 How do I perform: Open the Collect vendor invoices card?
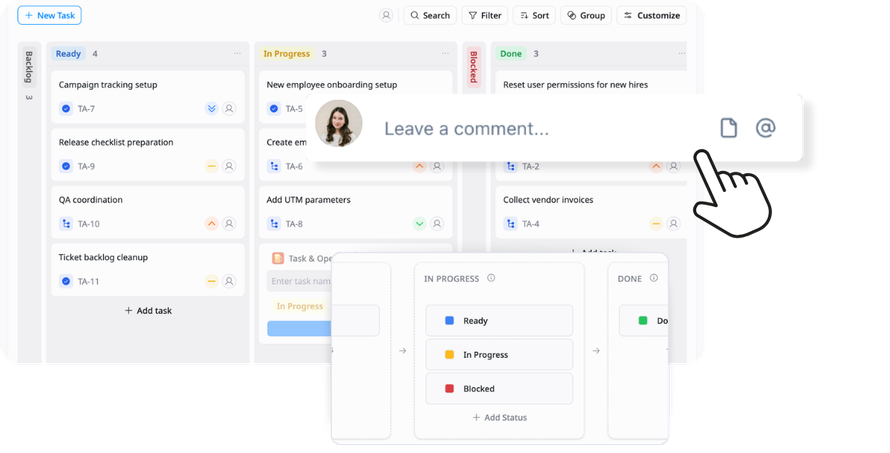click(x=590, y=212)
